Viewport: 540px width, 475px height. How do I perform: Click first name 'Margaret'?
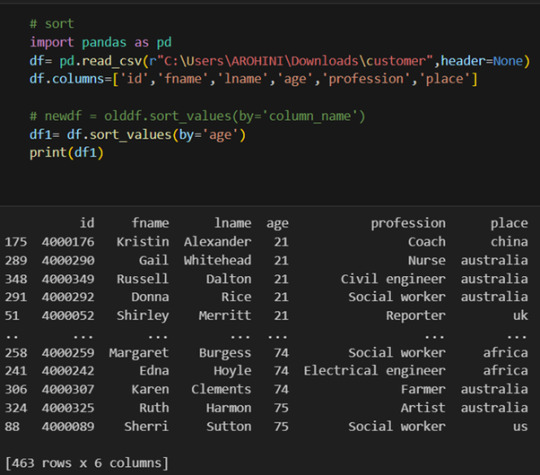pos(139,353)
